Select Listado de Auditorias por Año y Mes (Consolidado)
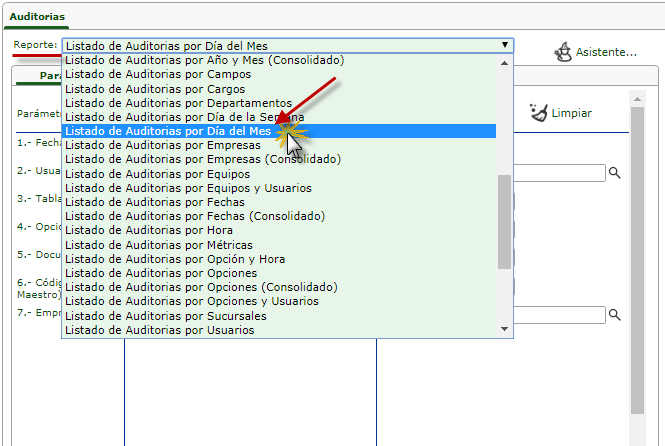Screen dimensions: 665x446 tap(279, 60)
